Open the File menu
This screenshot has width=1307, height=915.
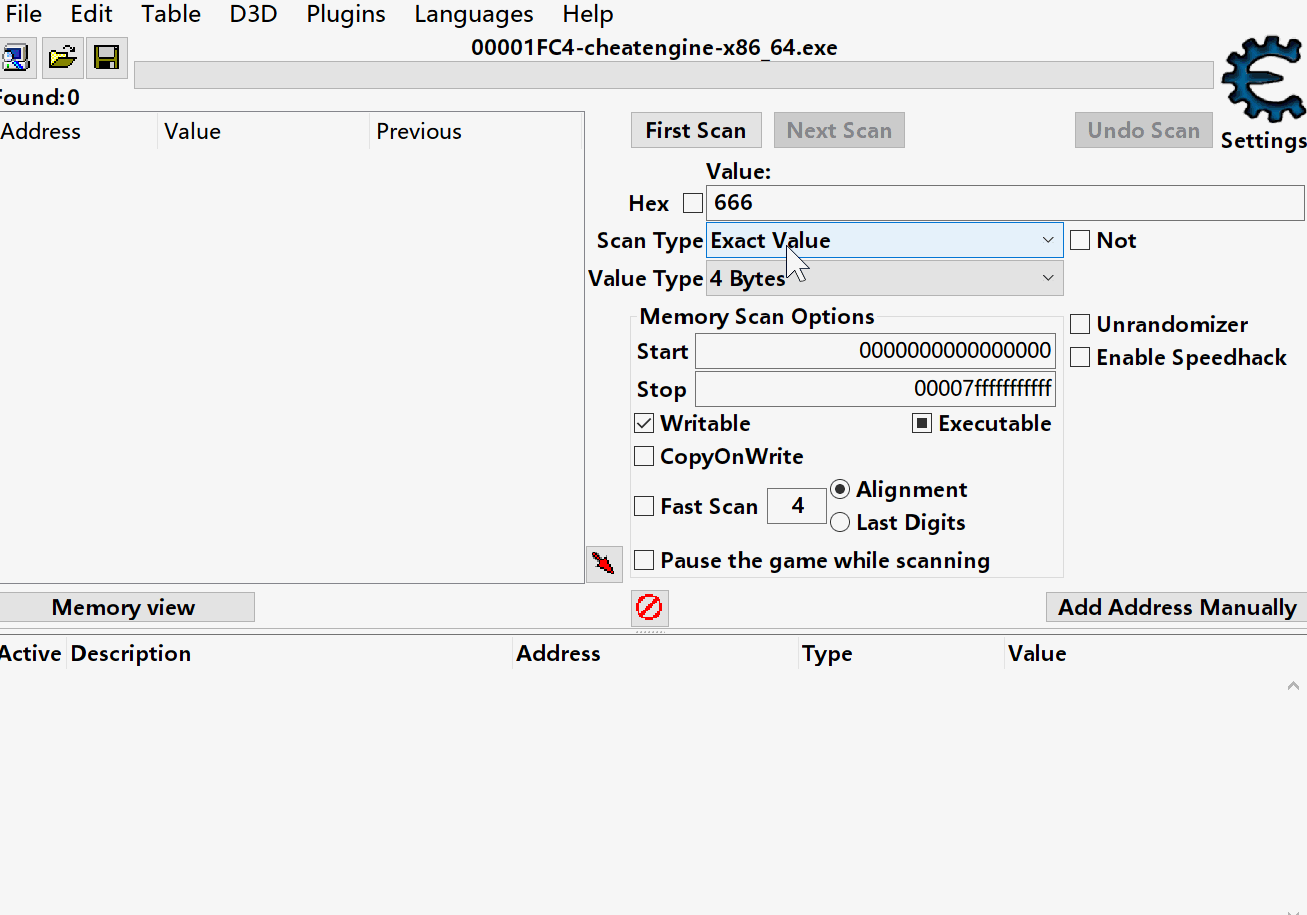[24, 14]
